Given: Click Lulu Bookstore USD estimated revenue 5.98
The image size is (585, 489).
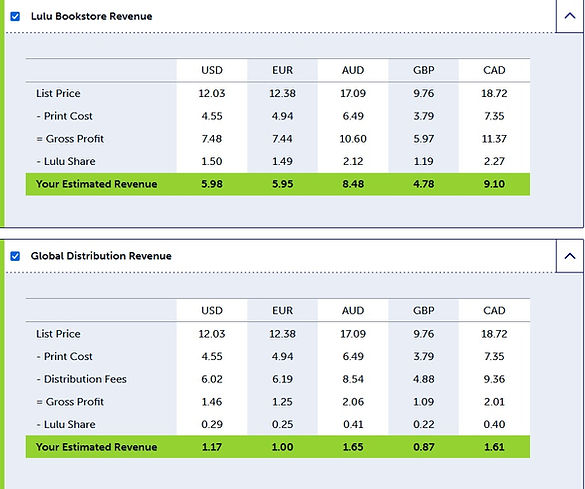Looking at the screenshot, I should 212,184.
